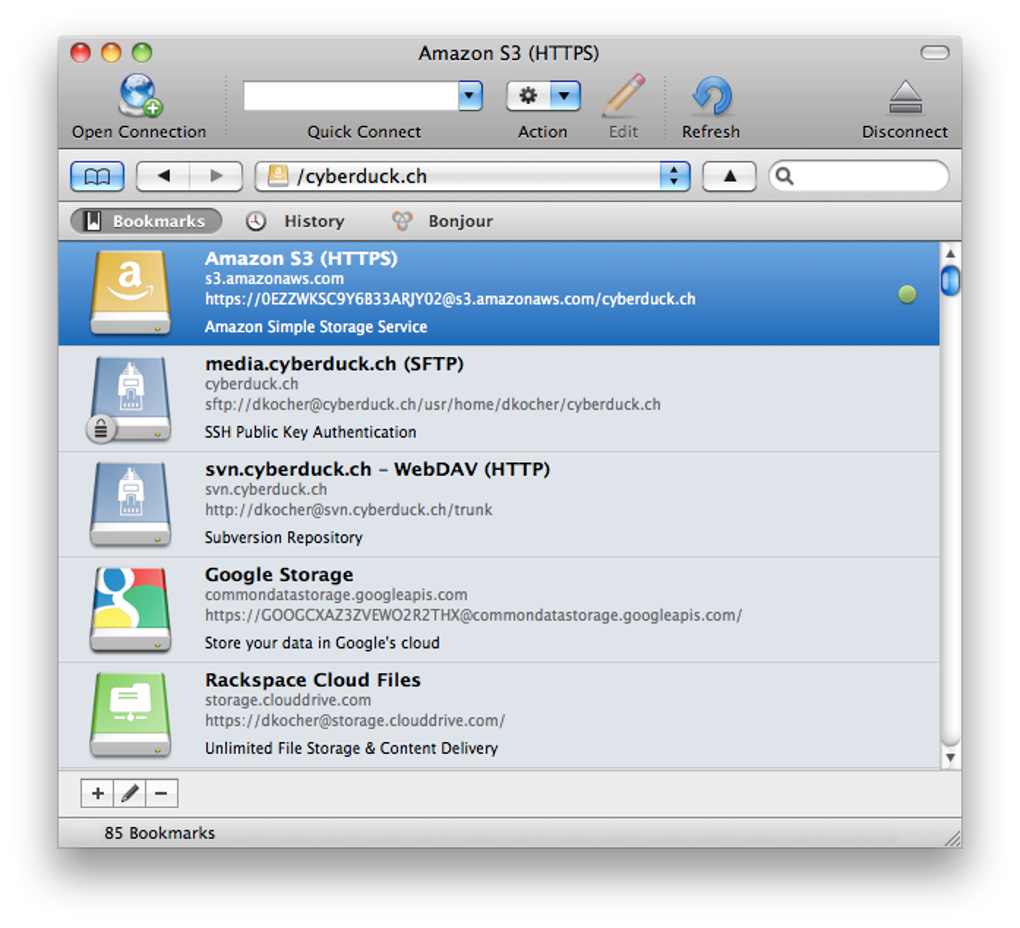Switch to the History tab

[x=296, y=221]
